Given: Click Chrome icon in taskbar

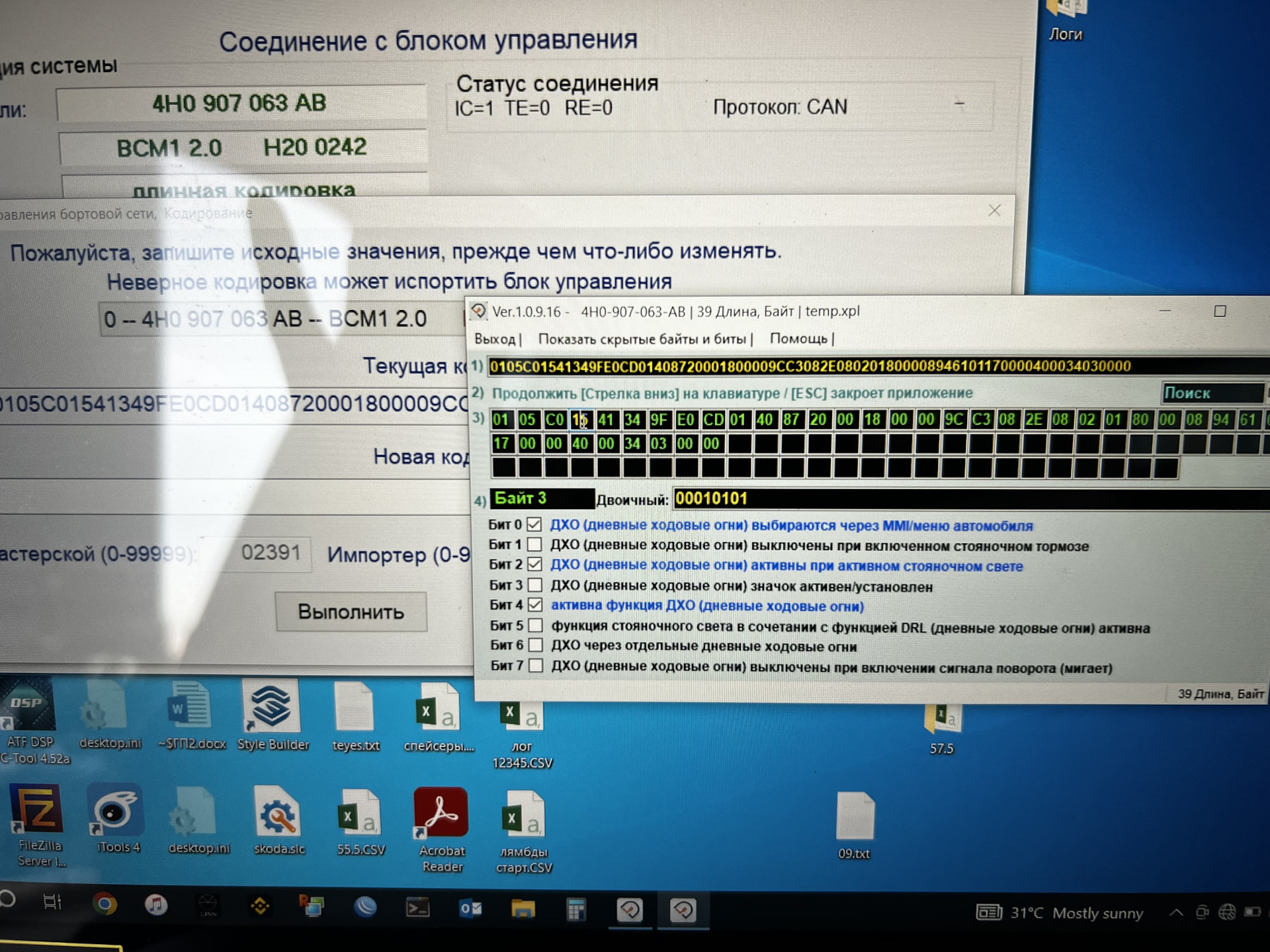Looking at the screenshot, I should 105,904.
